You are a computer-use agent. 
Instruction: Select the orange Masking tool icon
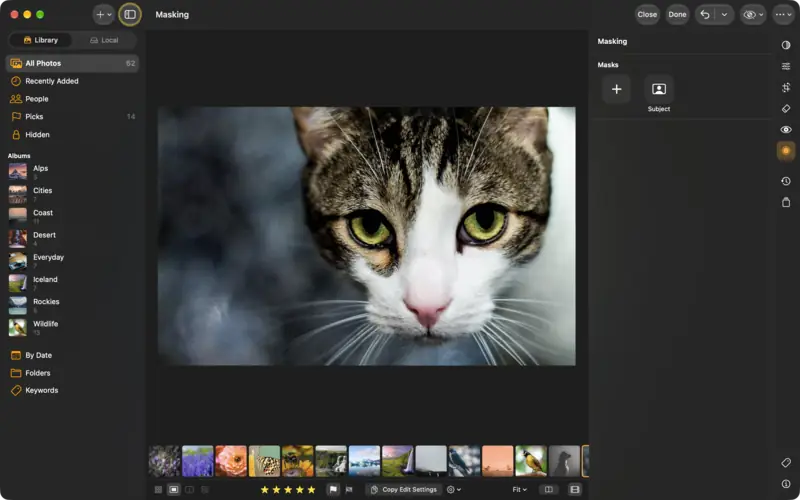click(786, 151)
